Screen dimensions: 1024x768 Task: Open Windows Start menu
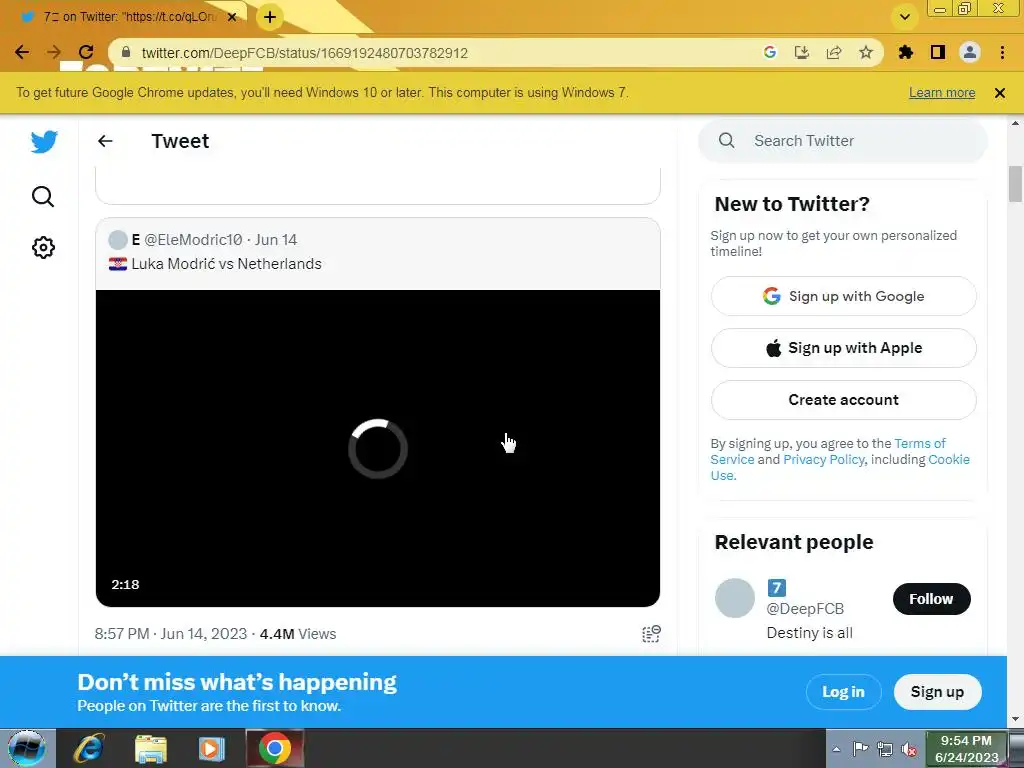(x=27, y=748)
